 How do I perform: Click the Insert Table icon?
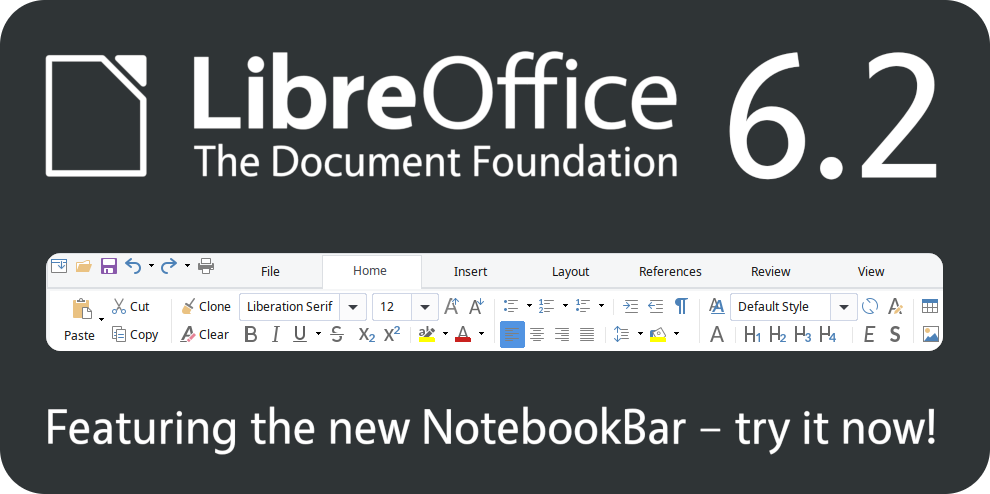click(x=930, y=307)
